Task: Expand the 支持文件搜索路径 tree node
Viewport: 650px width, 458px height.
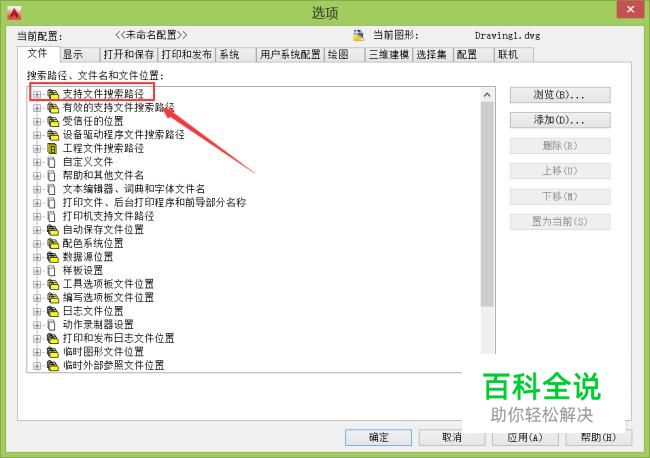Action: pyautogui.click(x=37, y=95)
